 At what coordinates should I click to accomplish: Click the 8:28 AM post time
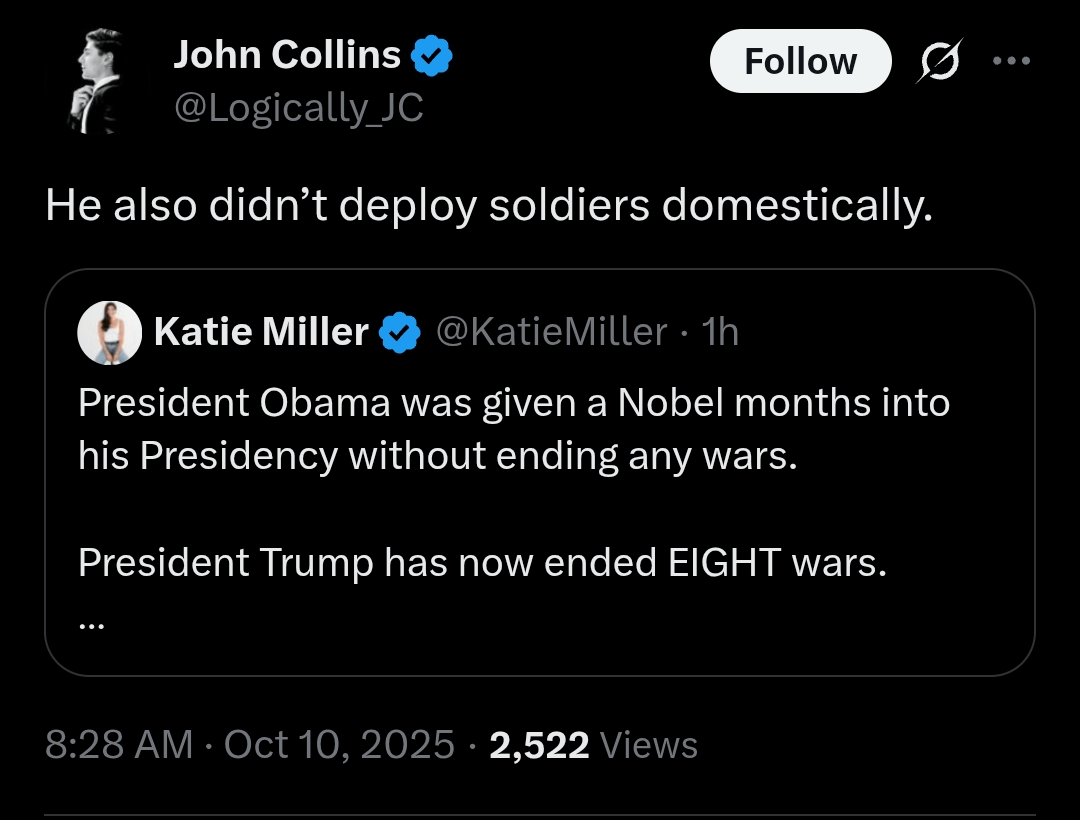pos(120,745)
